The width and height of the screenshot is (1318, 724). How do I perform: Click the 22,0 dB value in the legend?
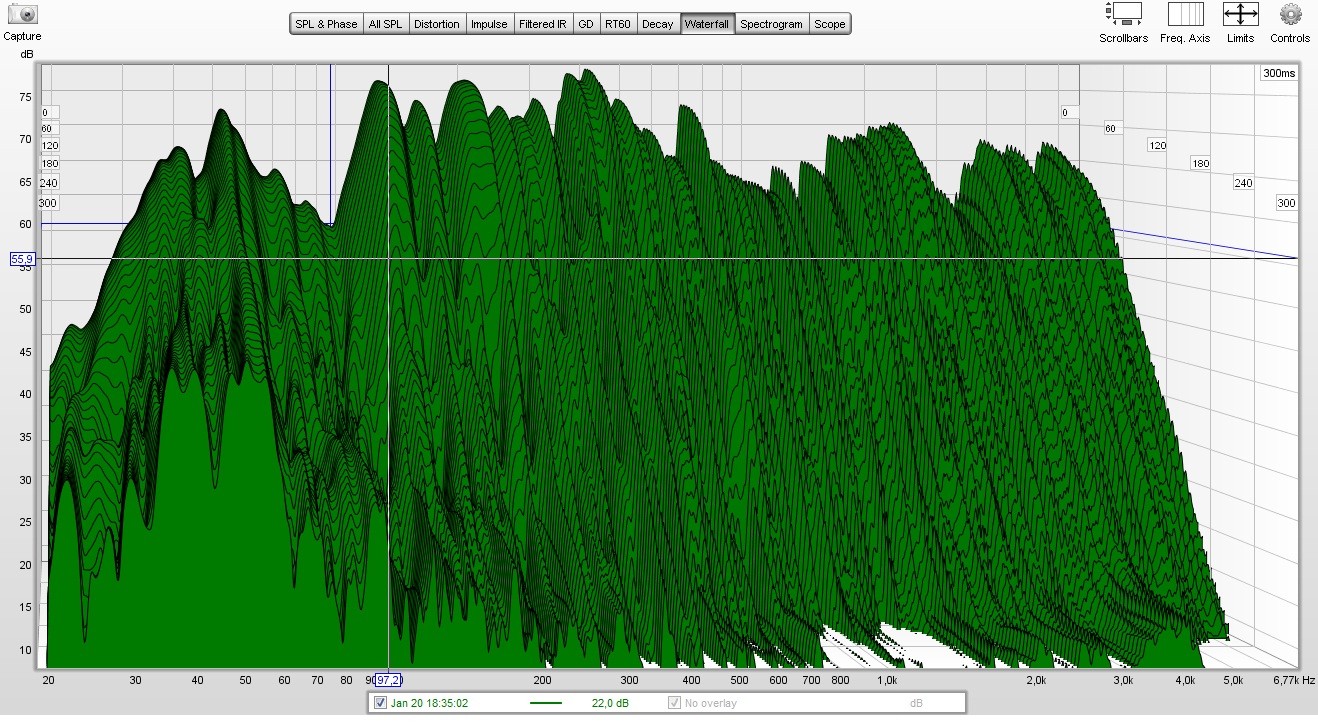[610, 703]
